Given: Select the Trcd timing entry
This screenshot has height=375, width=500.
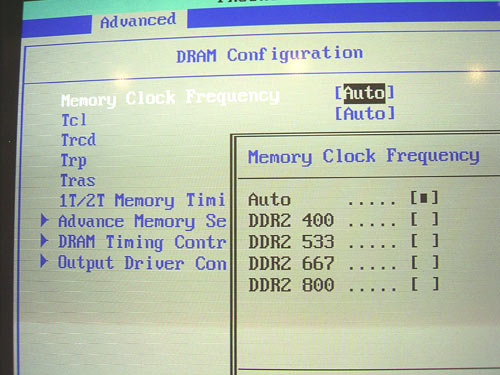Looking at the screenshot, I should click(x=78, y=140).
